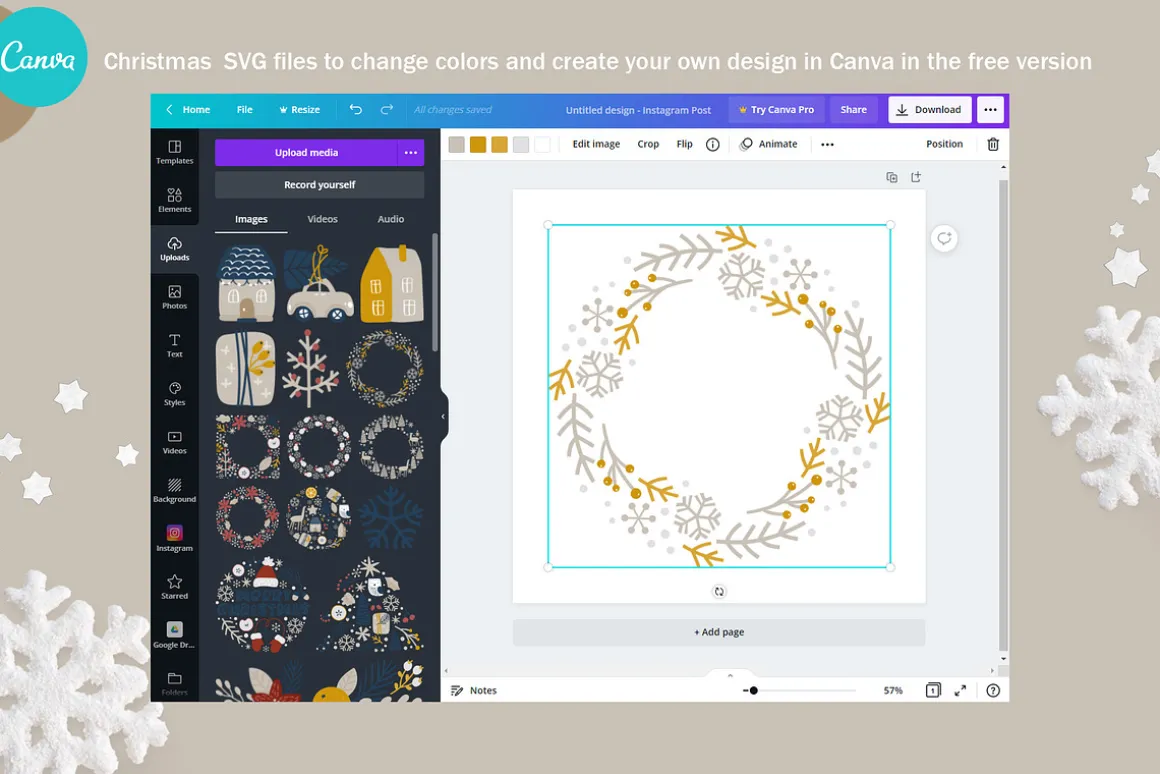The height and width of the screenshot is (774, 1160).
Task: Open the Instagram sidebar panel
Action: point(175,539)
